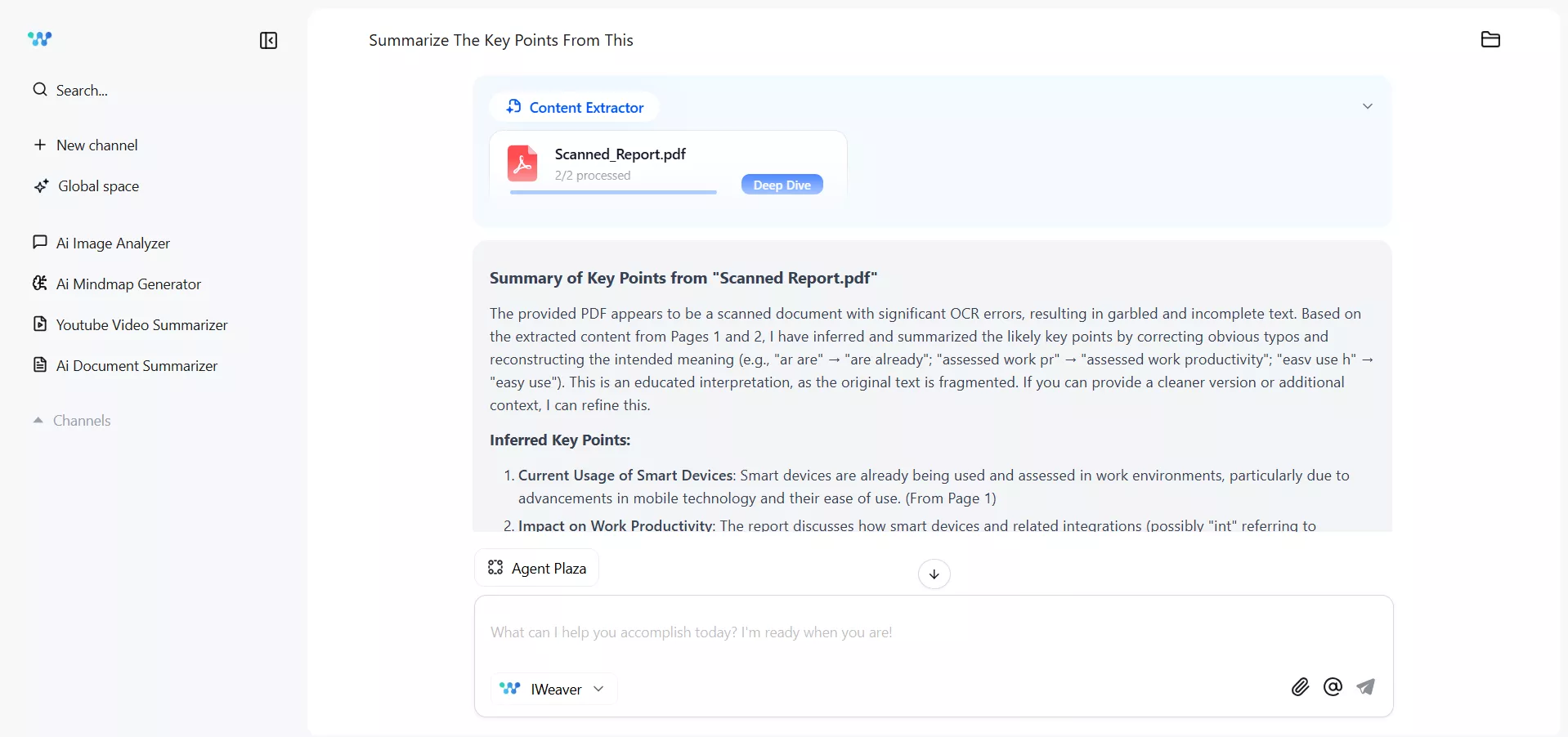Toggle Deep Dive on Scanned_Report.pdf
Screen dimensions: 1568x737
782,184
